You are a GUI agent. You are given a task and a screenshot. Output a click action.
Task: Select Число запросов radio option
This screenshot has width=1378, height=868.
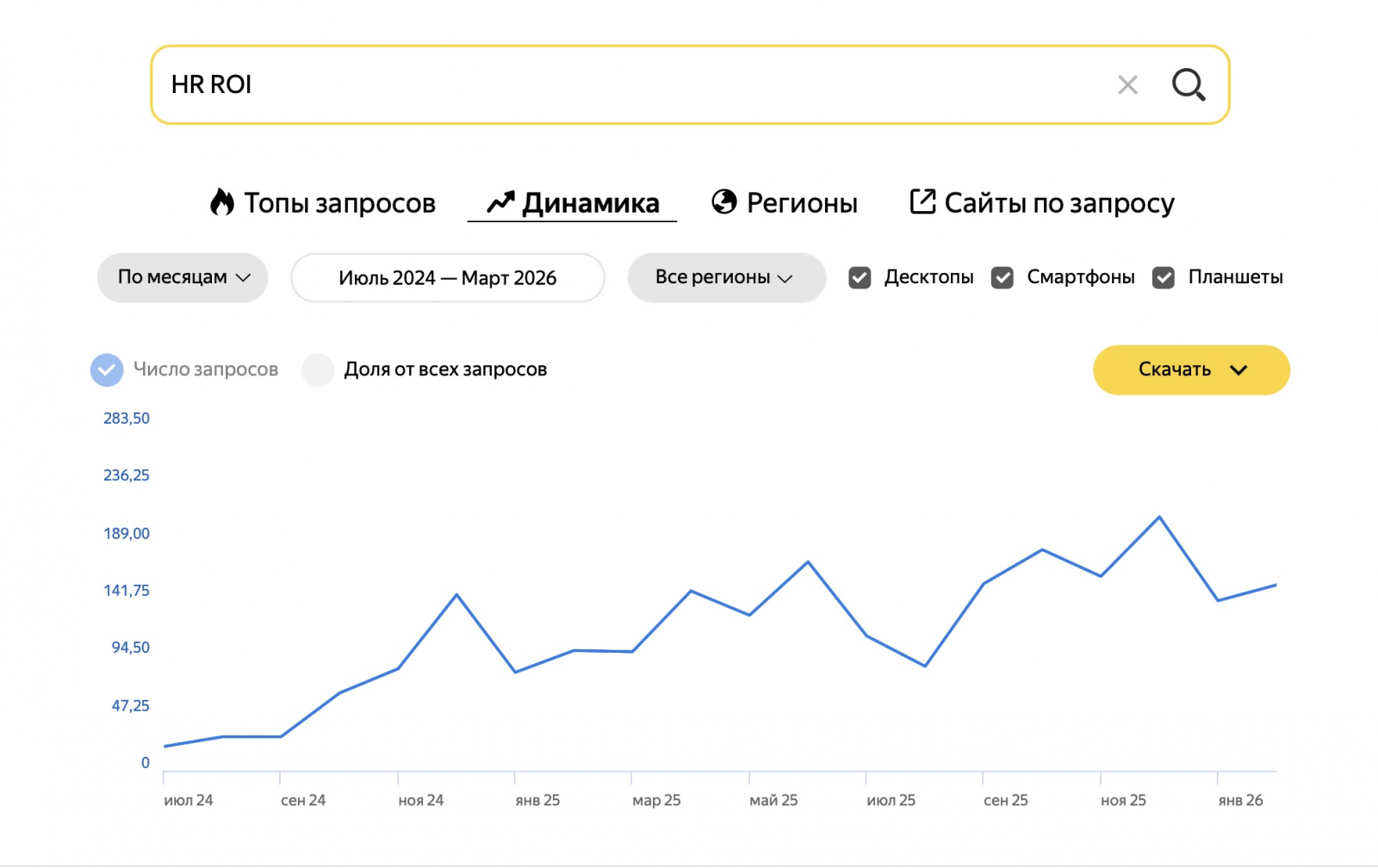[x=107, y=369]
